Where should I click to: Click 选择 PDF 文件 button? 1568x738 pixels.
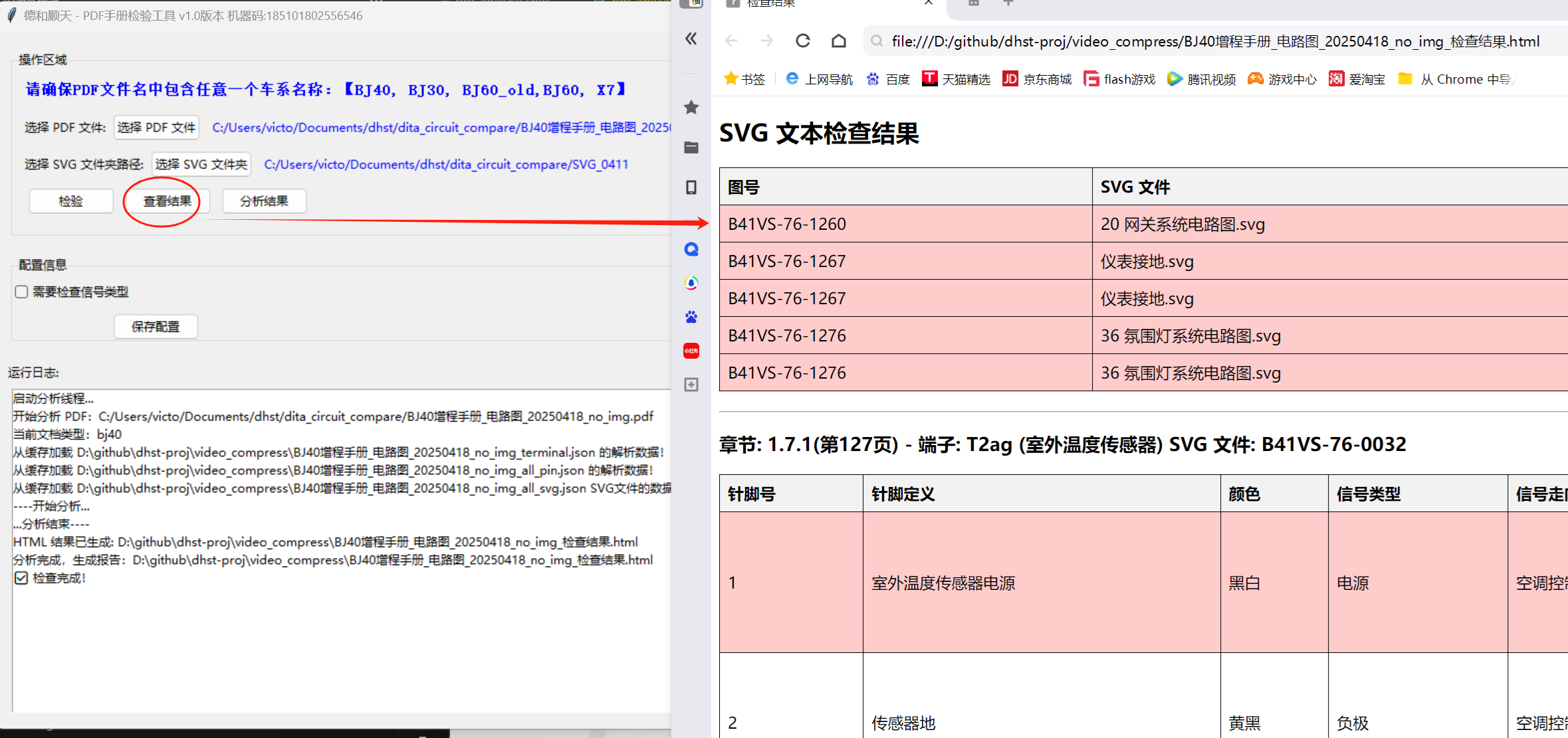click(157, 127)
